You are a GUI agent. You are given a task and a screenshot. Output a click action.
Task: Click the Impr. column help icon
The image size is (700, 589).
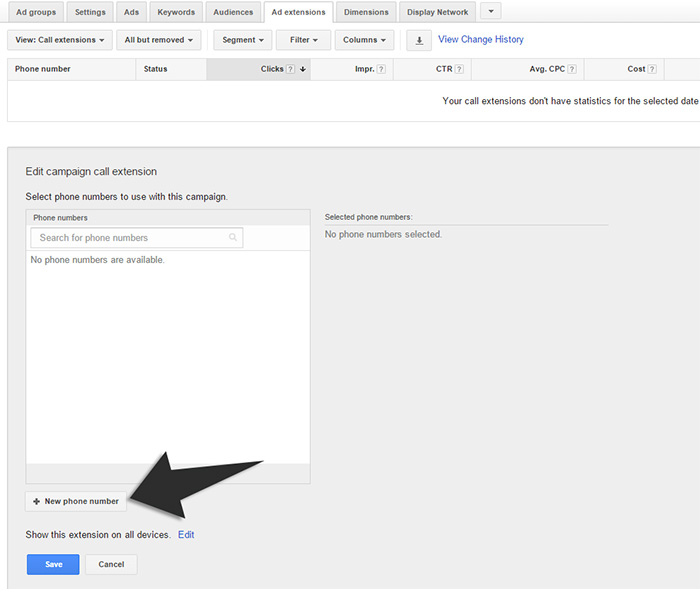click(381, 69)
